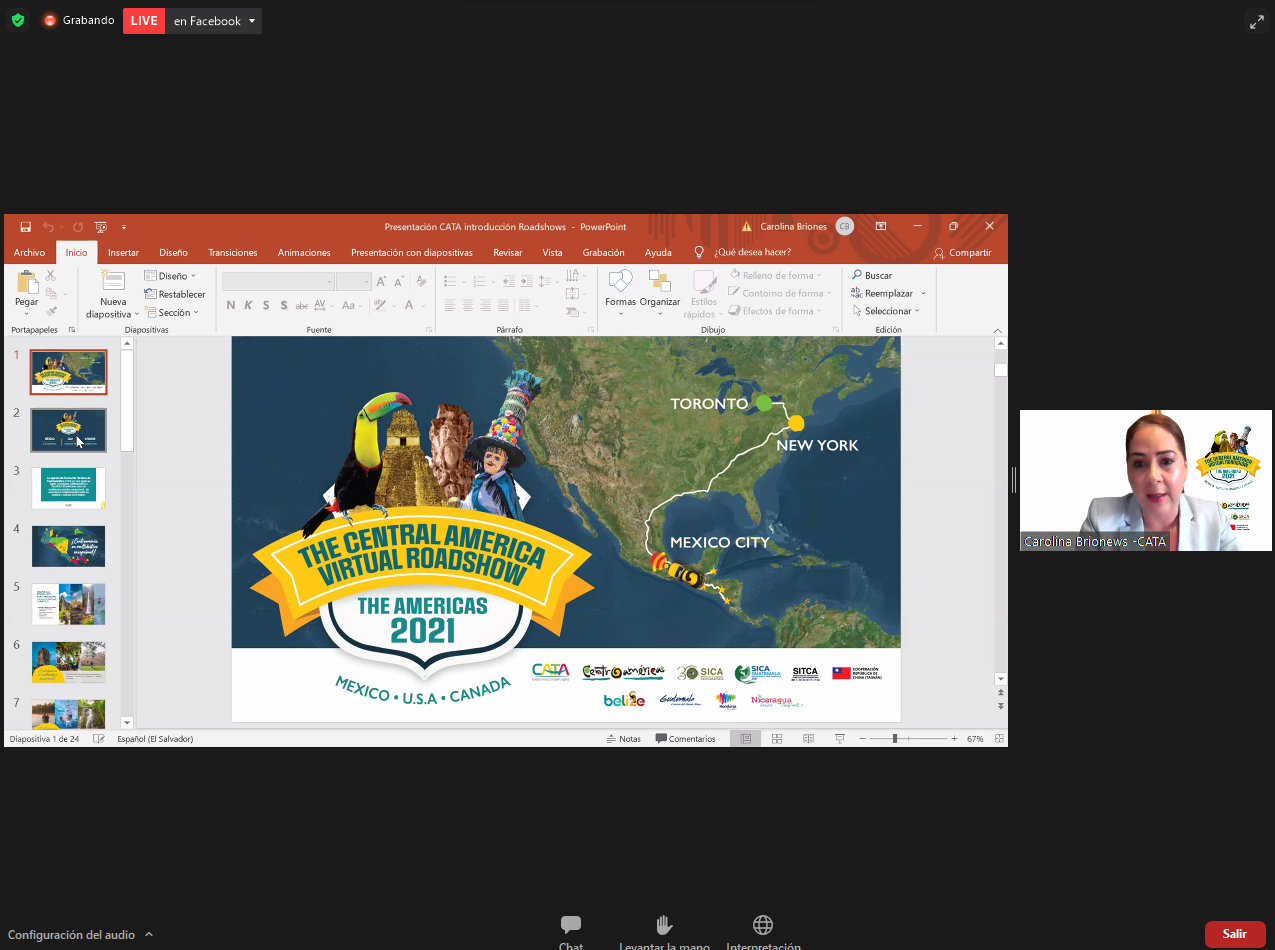Click the Undo arrow in the PowerPoint title bar
Viewport: 1275px width, 950px height.
click(48, 227)
